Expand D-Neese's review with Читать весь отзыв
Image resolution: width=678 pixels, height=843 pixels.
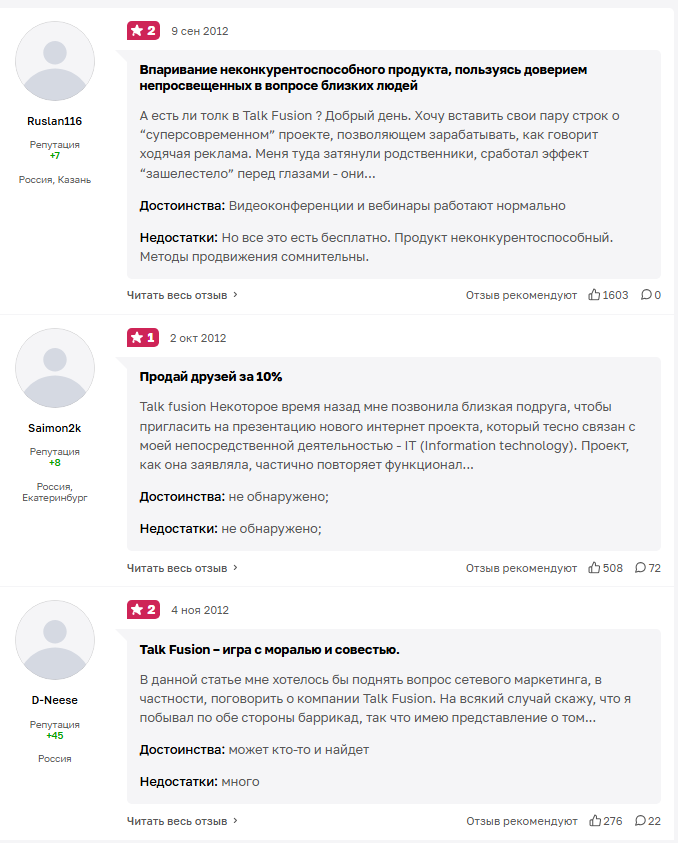click(182, 821)
